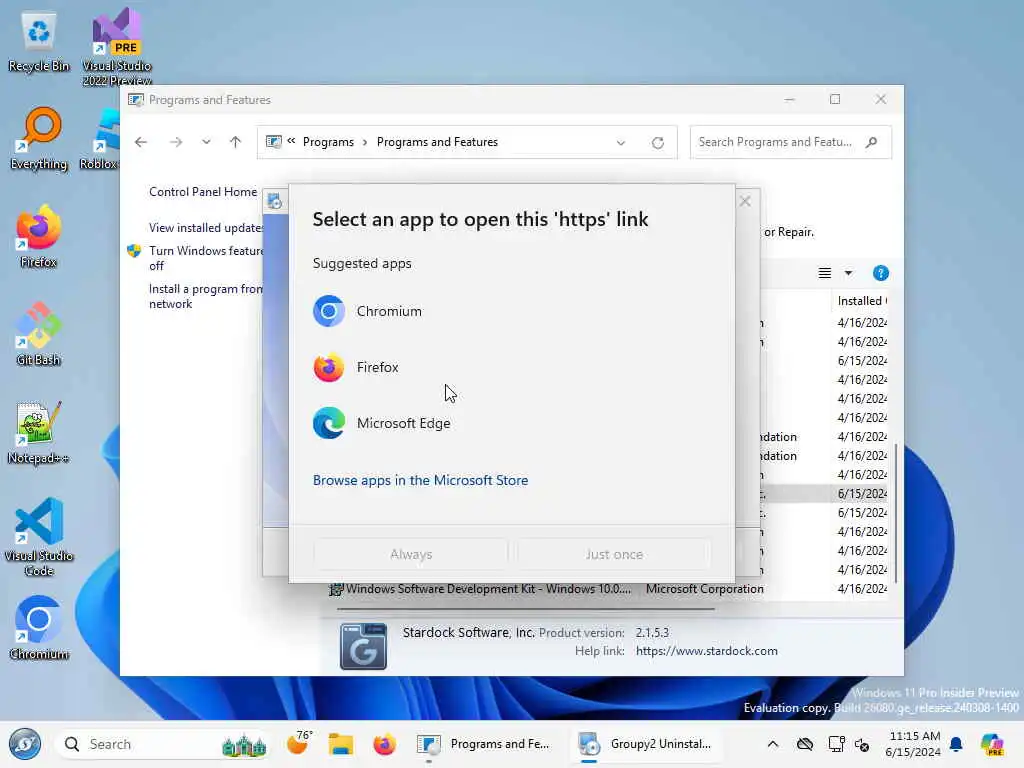Image resolution: width=1024 pixels, height=768 pixels.
Task: Click the forward navigation arrow
Action: pos(176,142)
